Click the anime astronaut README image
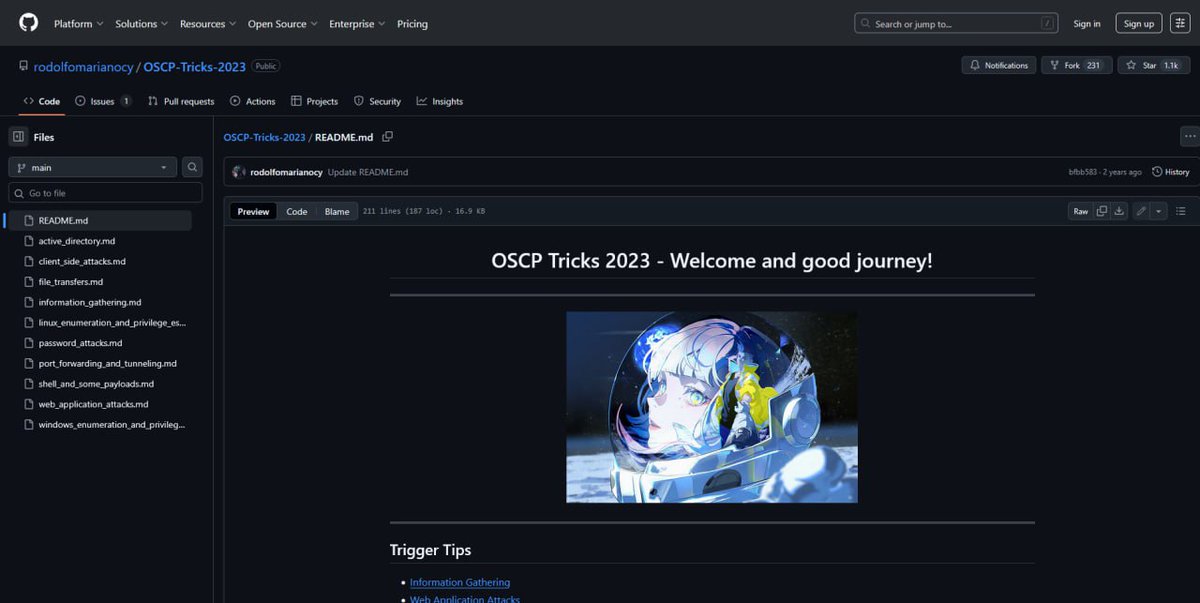Screen dimensions: 1200x603 (712, 407)
